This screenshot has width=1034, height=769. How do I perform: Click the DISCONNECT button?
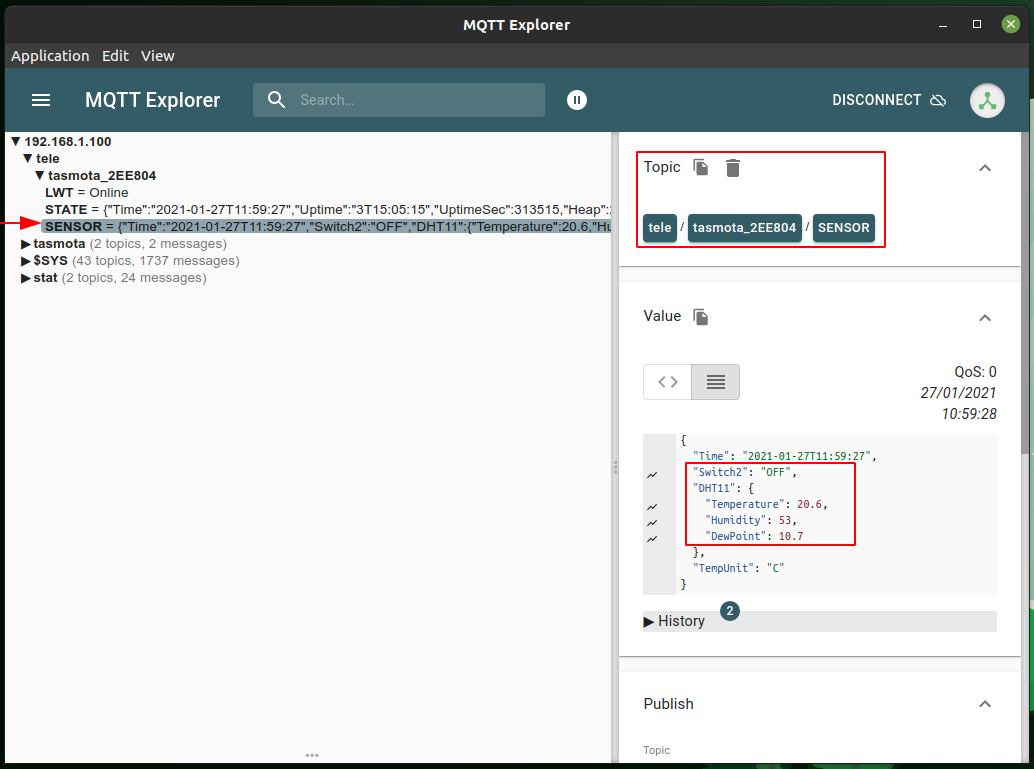tap(889, 100)
